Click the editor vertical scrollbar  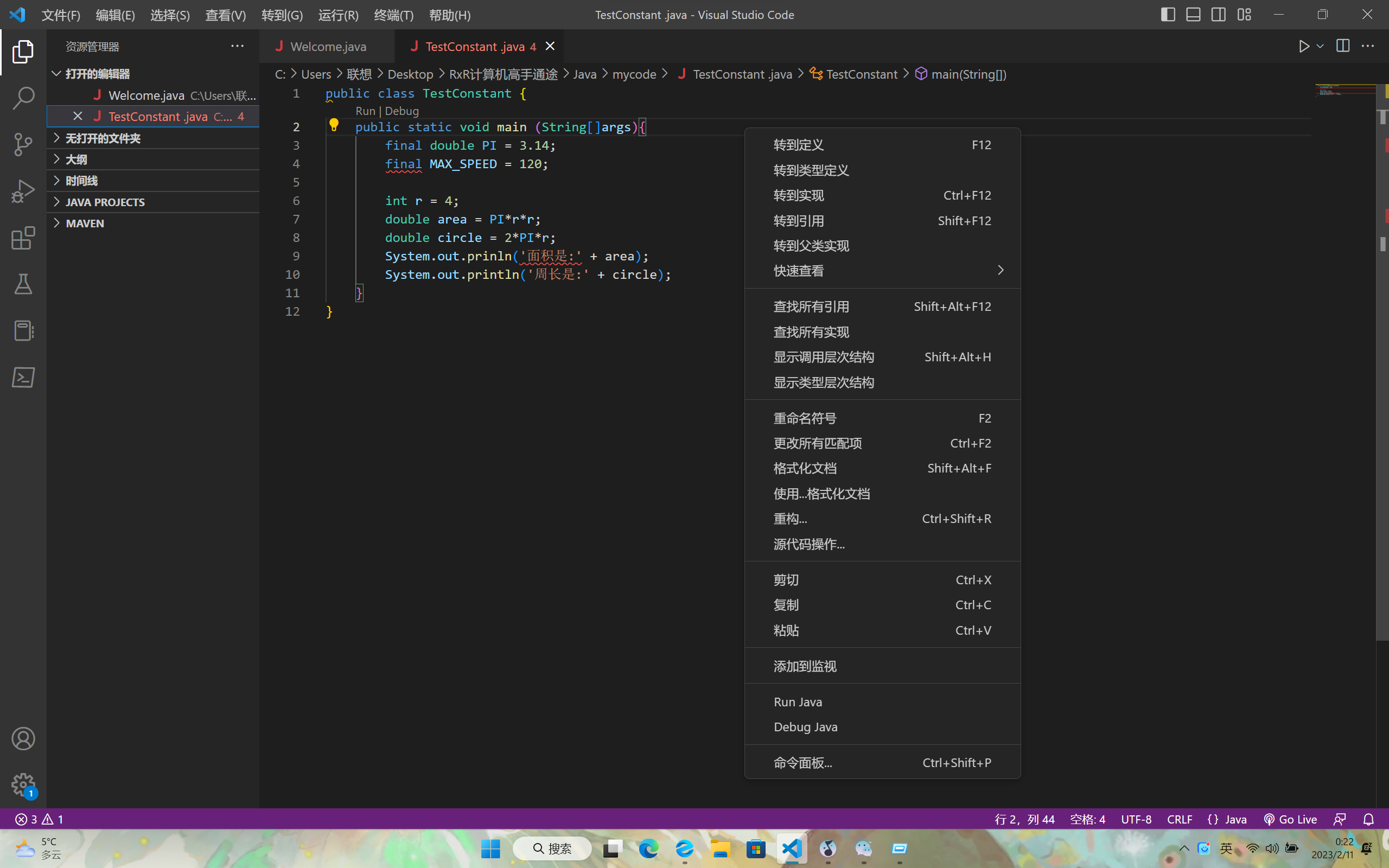point(1382,362)
